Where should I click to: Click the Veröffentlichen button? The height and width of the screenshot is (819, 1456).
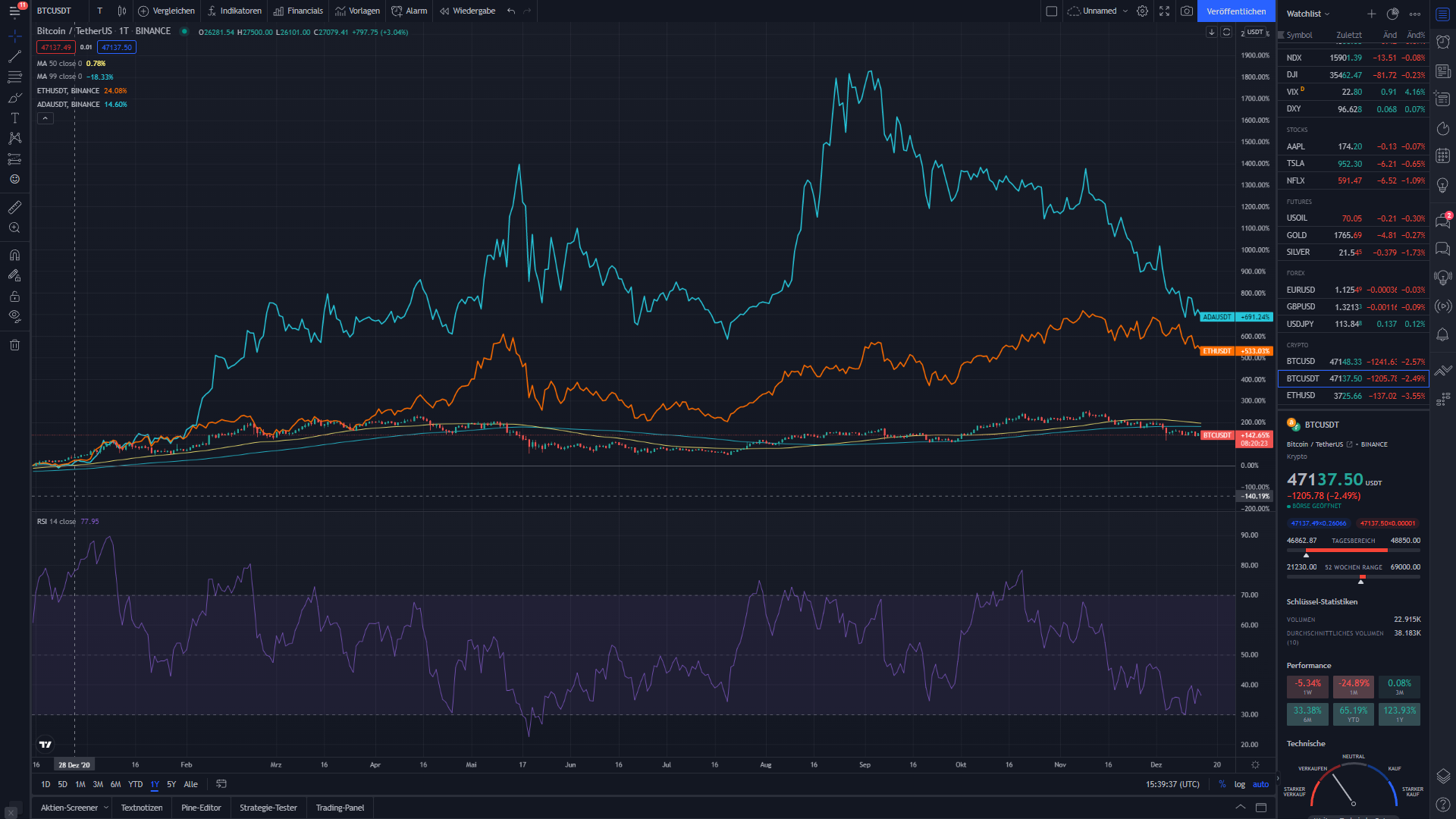pyautogui.click(x=1236, y=11)
